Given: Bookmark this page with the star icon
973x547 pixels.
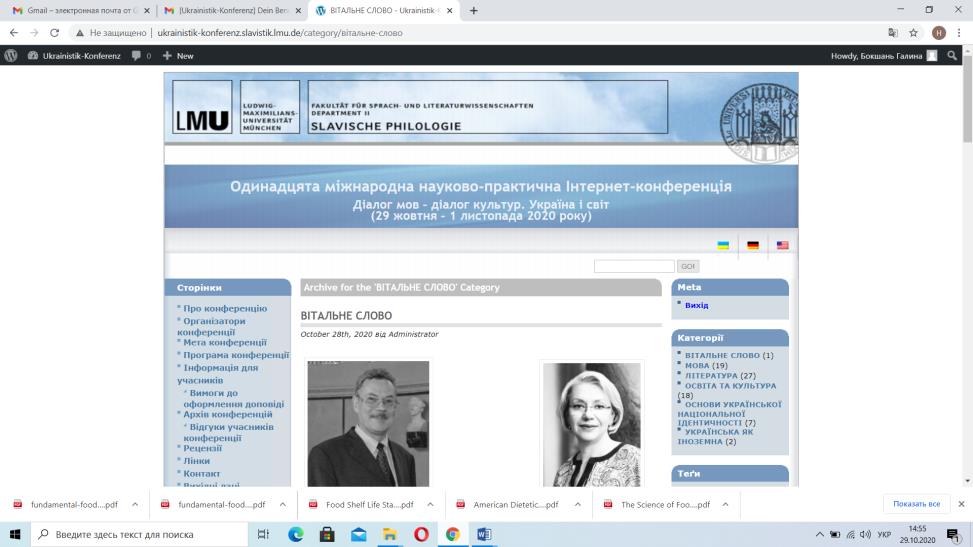Looking at the screenshot, I should (913, 33).
